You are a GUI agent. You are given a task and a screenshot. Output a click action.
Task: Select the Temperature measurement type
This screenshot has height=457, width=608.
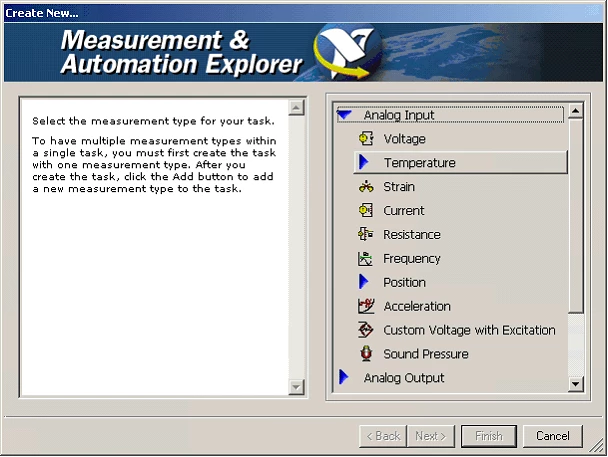click(419, 163)
